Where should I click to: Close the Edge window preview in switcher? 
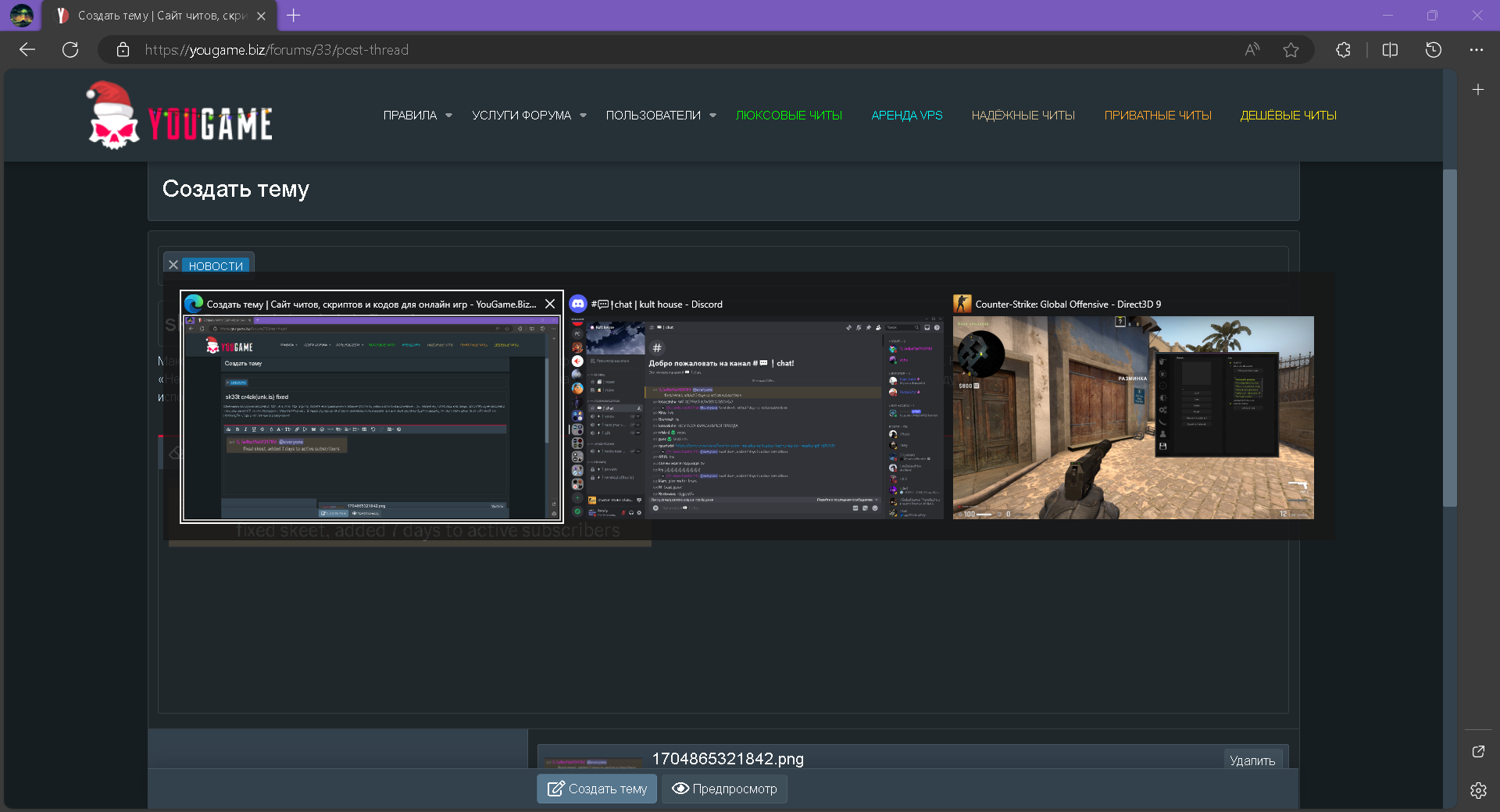(x=550, y=304)
